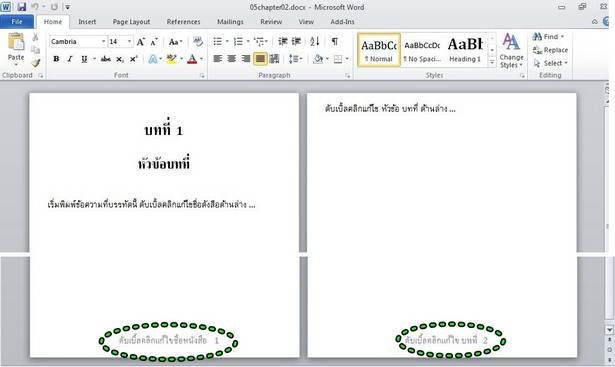Screen dimensions: 615x367
Task: Click the Align Right icon
Action: 246,59
